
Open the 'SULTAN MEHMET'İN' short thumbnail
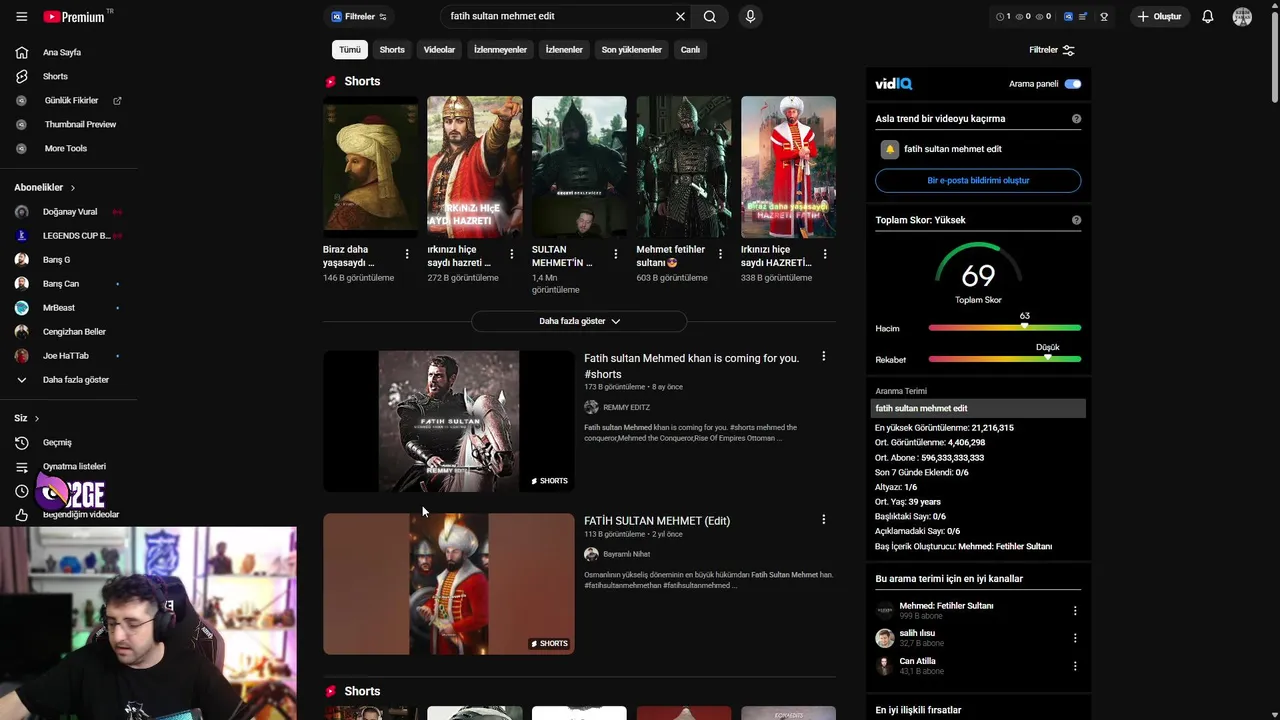pyautogui.click(x=579, y=167)
